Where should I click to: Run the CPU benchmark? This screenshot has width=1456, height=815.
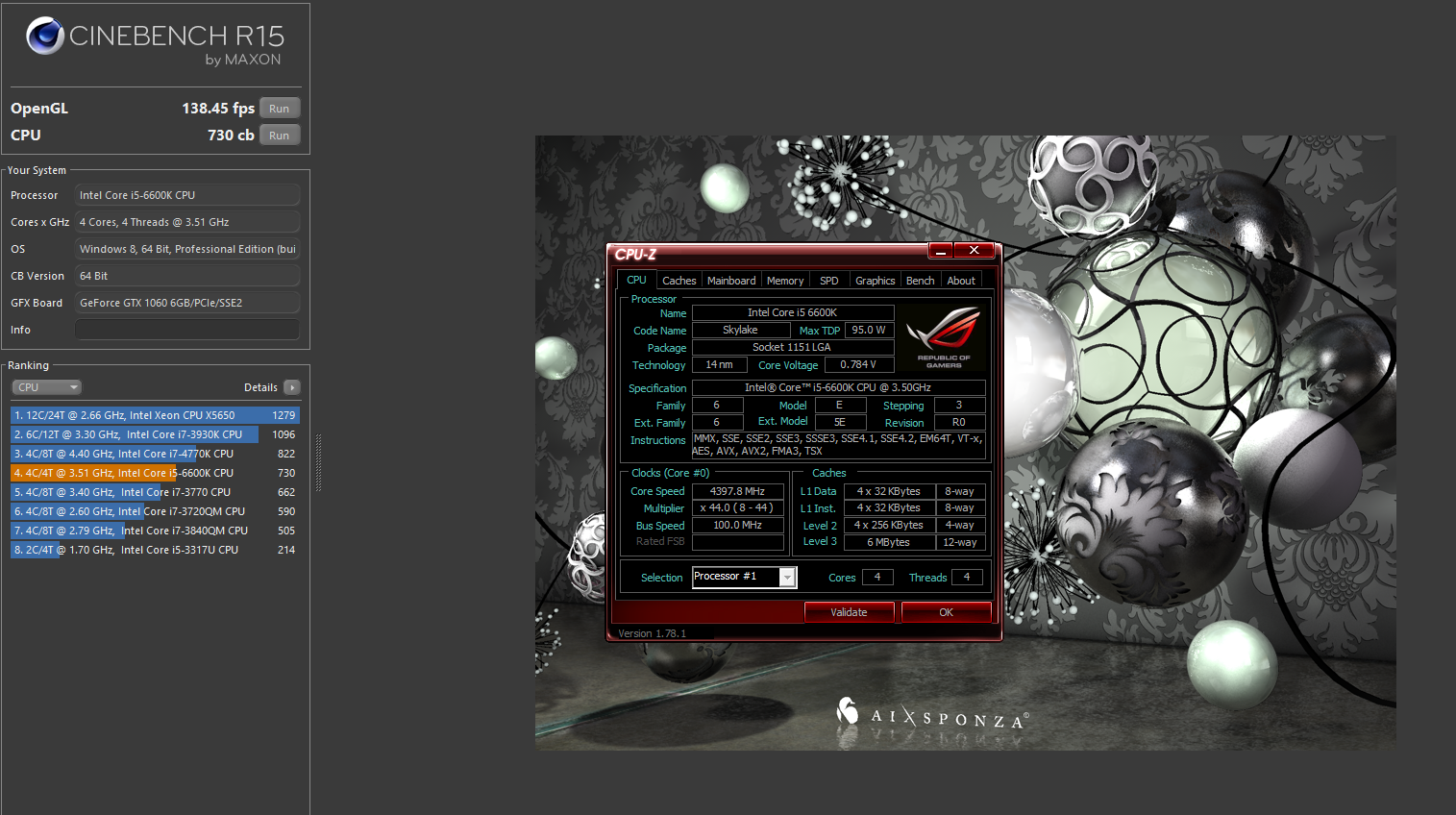coord(280,136)
